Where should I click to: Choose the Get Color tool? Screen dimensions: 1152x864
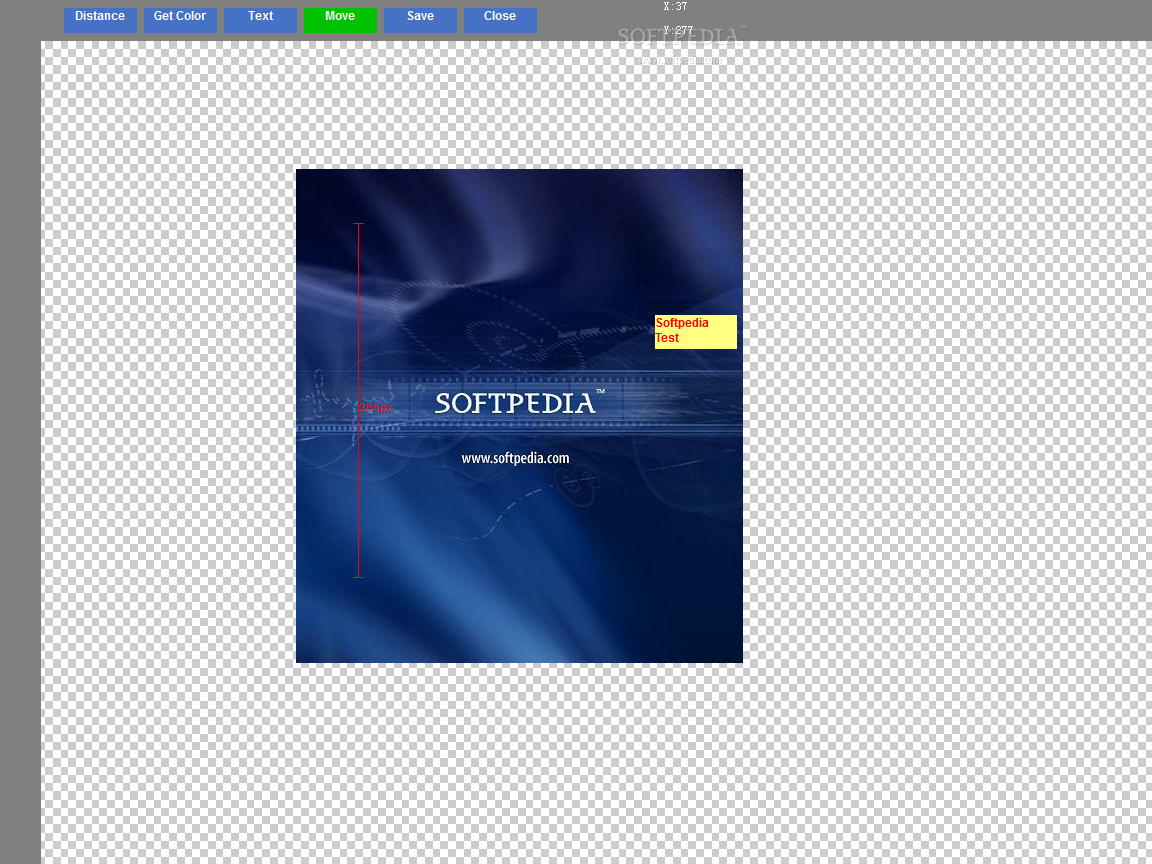click(180, 20)
